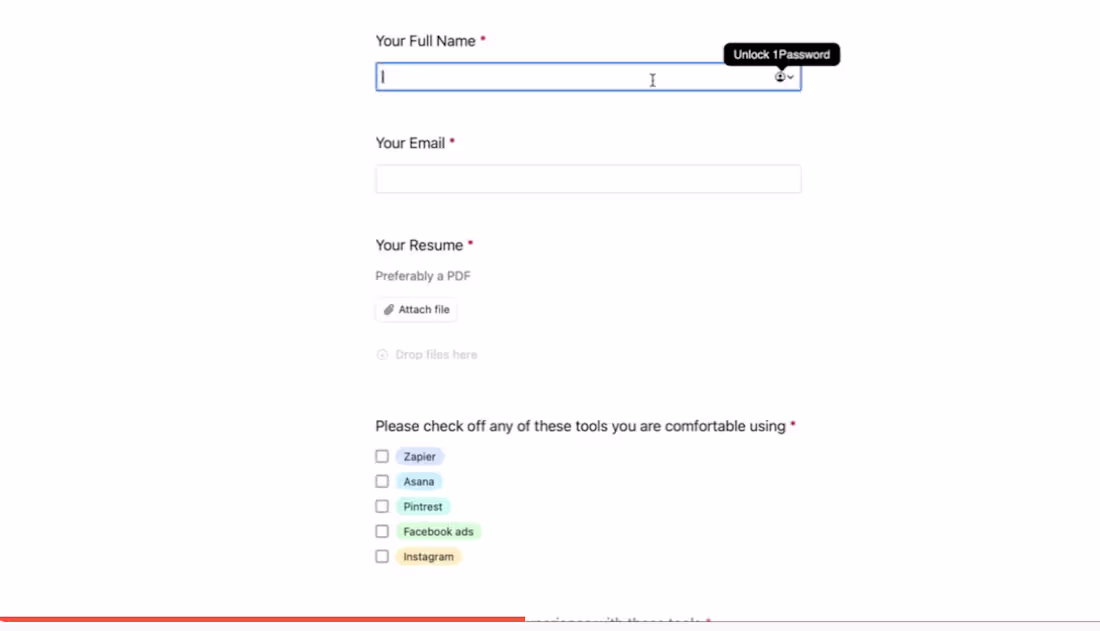Click the Attach file button
The image size is (1100, 631).
(416, 309)
